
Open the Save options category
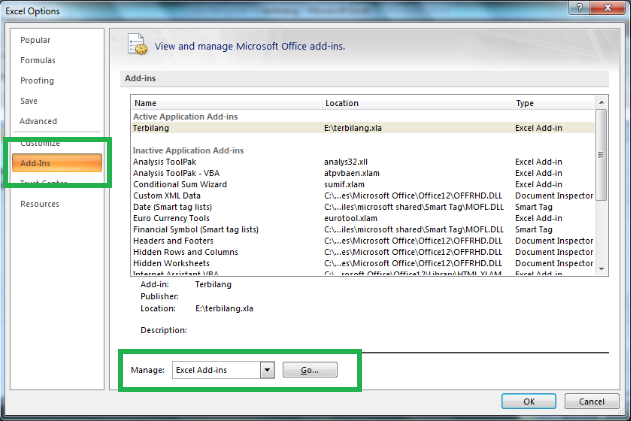click(x=29, y=101)
